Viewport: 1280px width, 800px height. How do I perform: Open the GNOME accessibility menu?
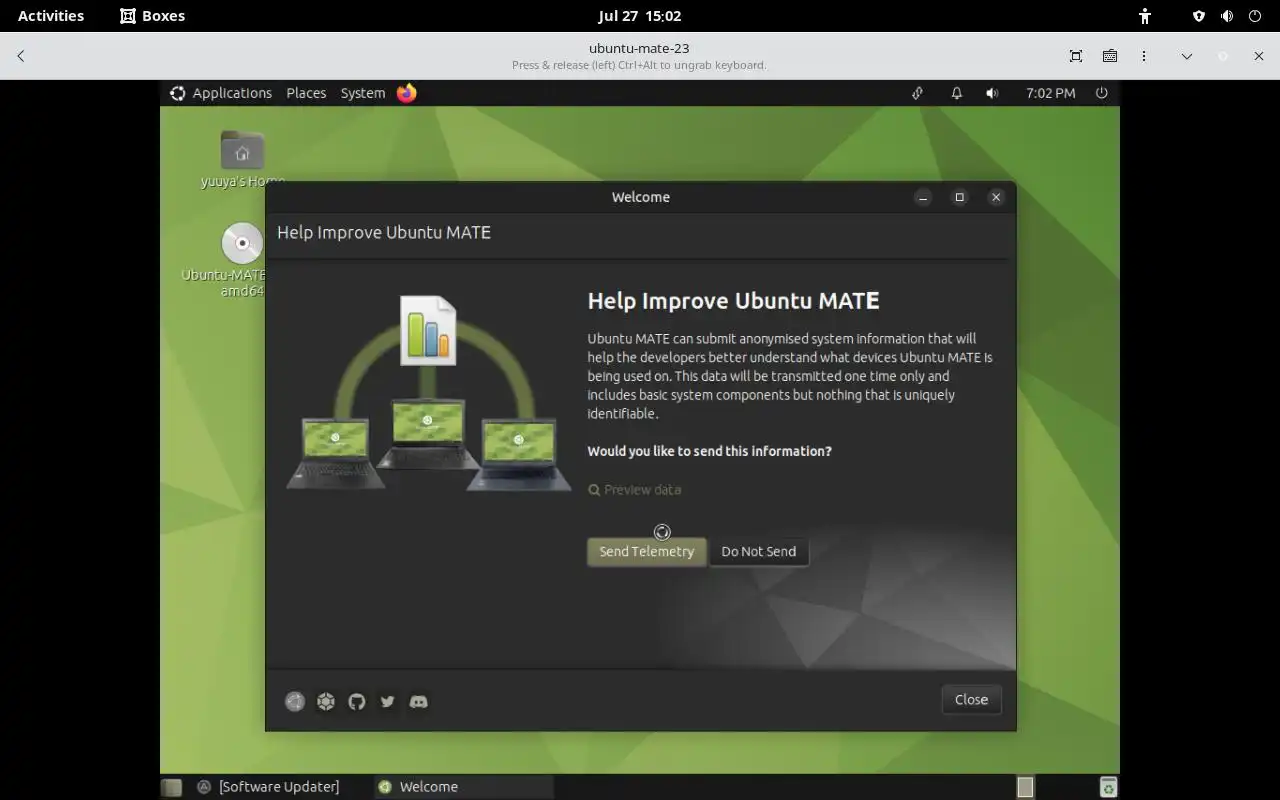[x=1145, y=16]
